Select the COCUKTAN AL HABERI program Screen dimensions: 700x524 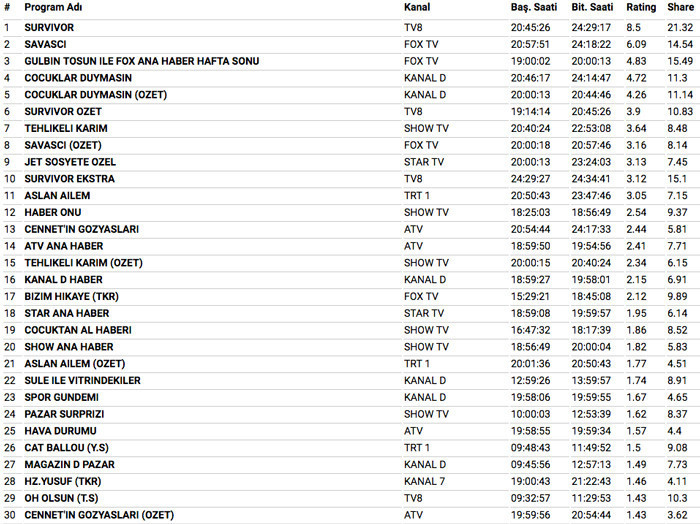pyautogui.click(x=78, y=330)
